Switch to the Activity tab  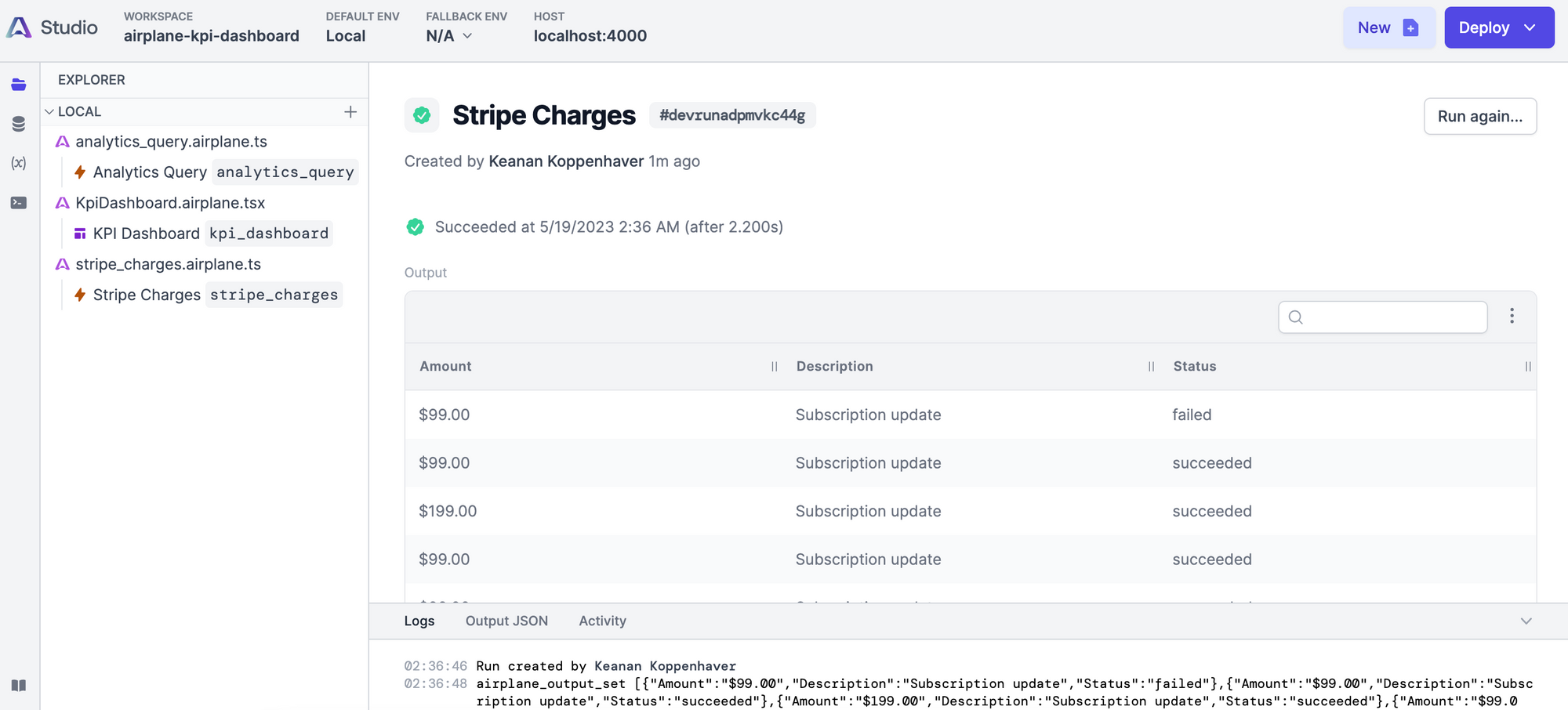coord(602,621)
